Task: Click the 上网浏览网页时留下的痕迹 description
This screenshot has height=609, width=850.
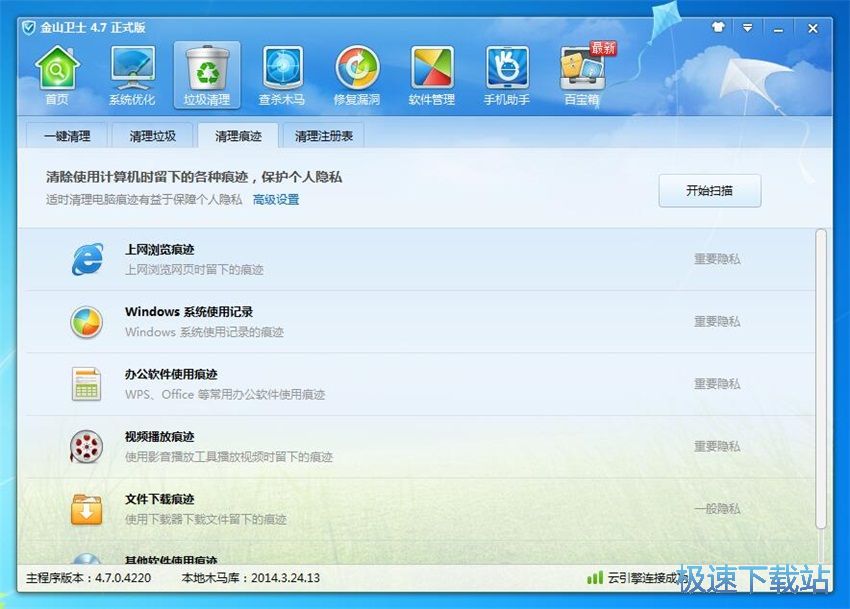Action: [194, 270]
